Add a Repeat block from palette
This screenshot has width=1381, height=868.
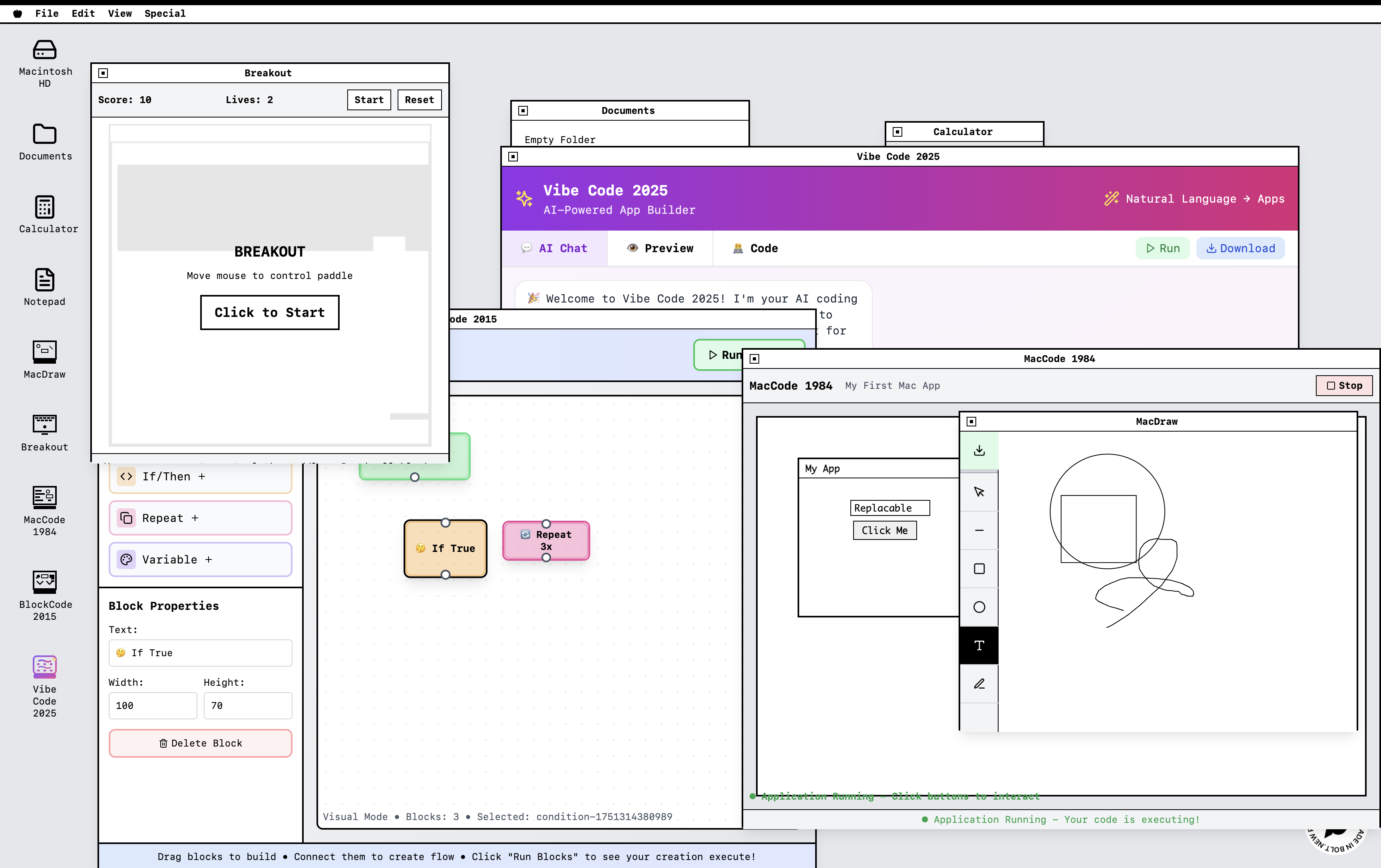200,518
